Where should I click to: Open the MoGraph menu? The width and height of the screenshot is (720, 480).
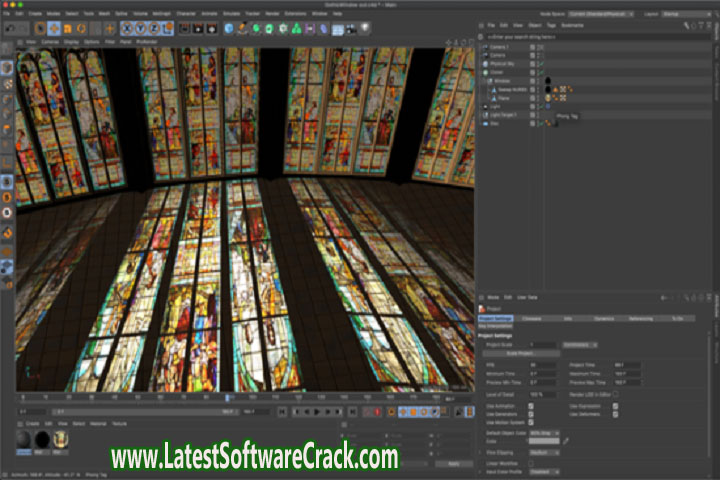point(162,14)
